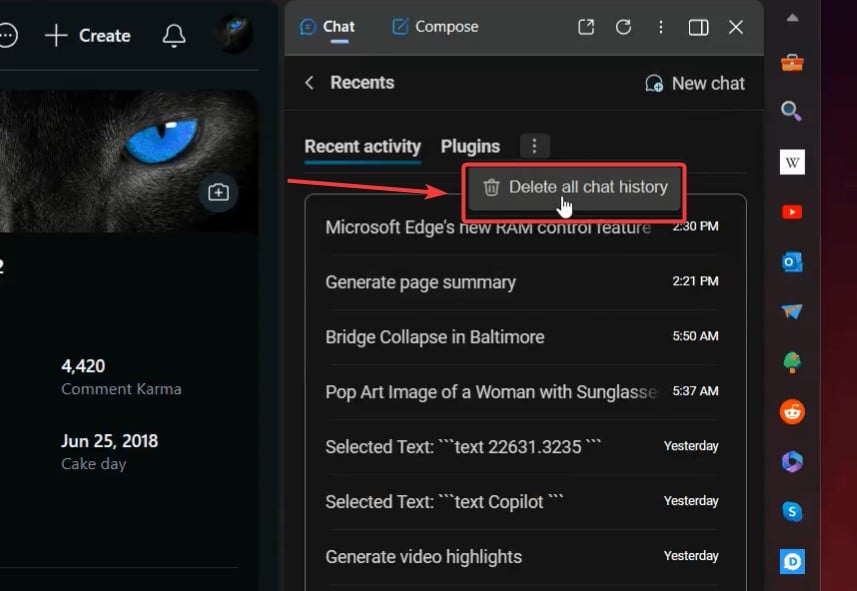Open Microsoft 365 from the sidebar
The height and width of the screenshot is (591, 857).
[x=792, y=462]
